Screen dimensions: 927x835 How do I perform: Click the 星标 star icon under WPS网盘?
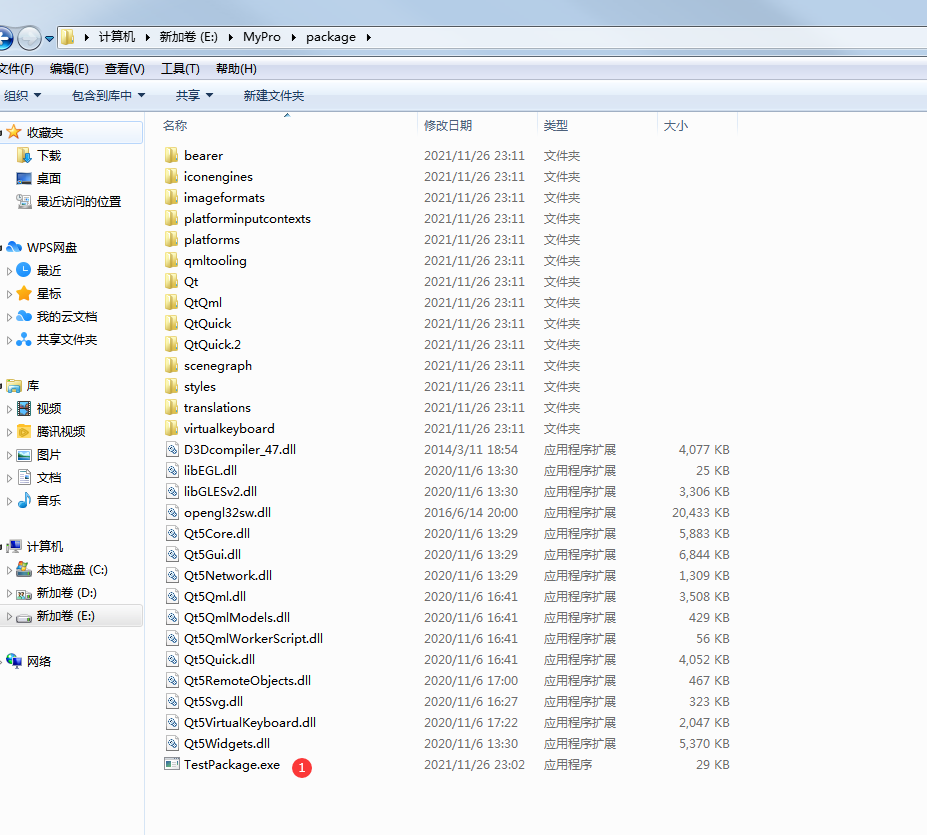tap(24, 293)
